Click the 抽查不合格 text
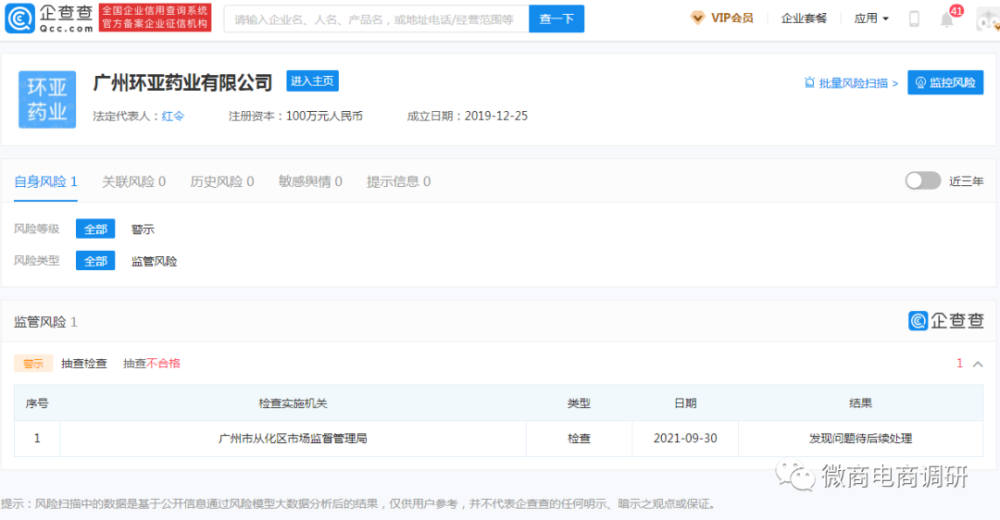Image resolution: width=1000 pixels, height=520 pixels. (x=152, y=364)
